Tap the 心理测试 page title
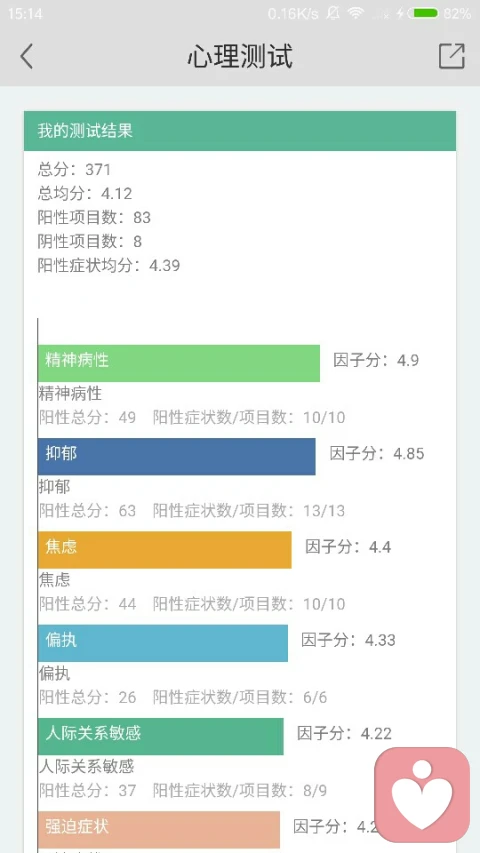 coord(240,56)
